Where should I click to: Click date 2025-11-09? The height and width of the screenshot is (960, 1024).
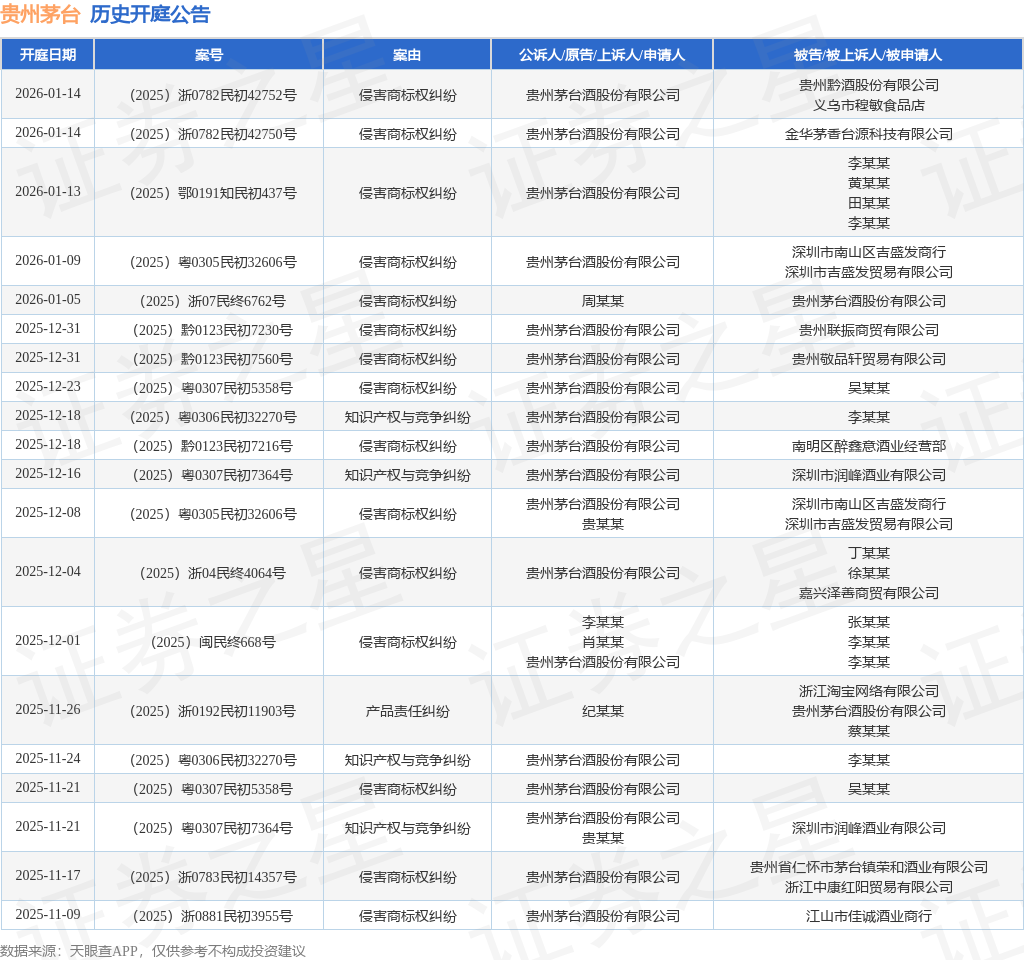click(48, 915)
